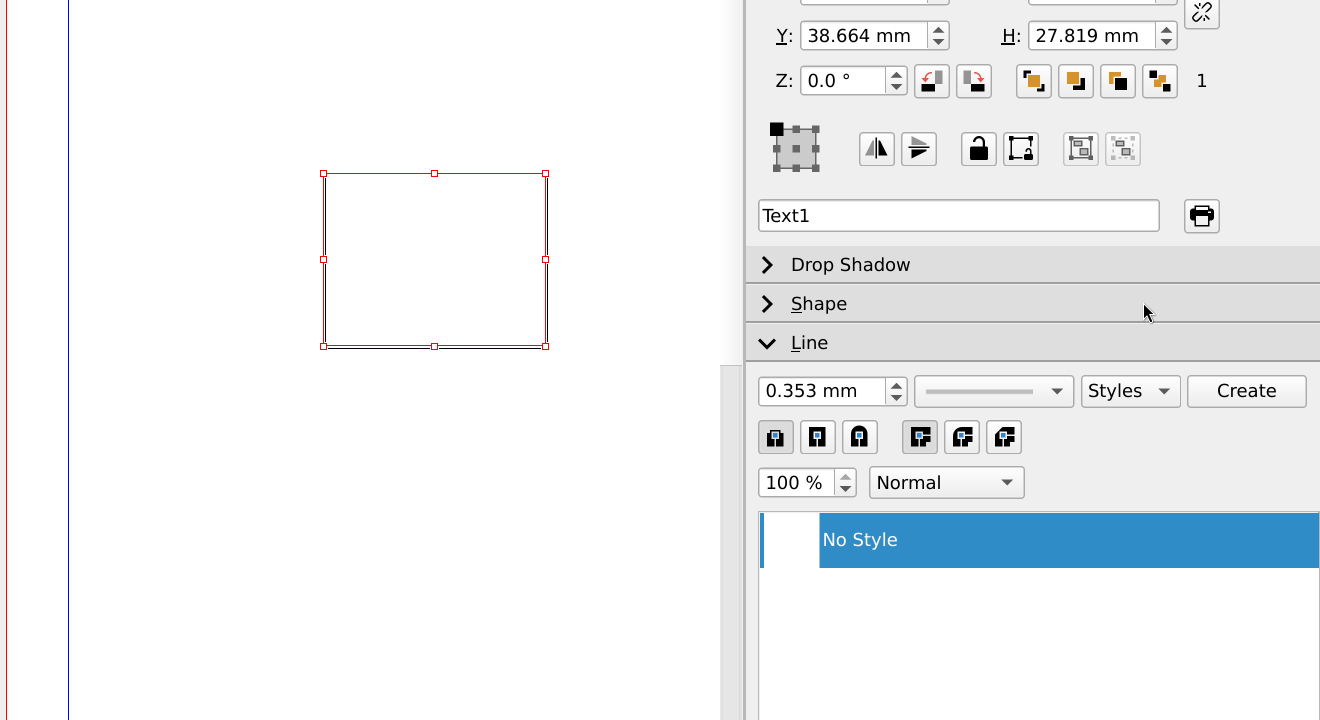The width and height of the screenshot is (1320, 720).
Task: Collapse the Line section
Action: click(x=767, y=343)
